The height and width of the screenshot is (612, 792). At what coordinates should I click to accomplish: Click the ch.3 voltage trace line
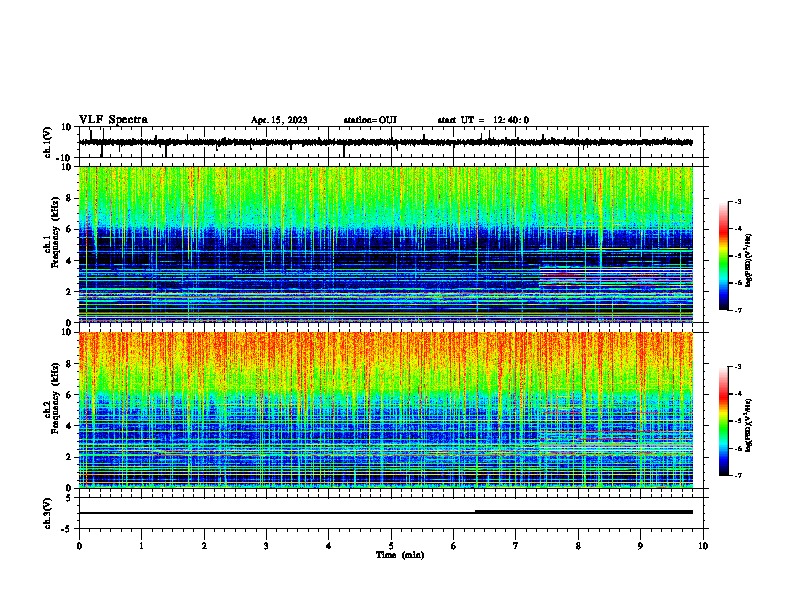pos(386,513)
